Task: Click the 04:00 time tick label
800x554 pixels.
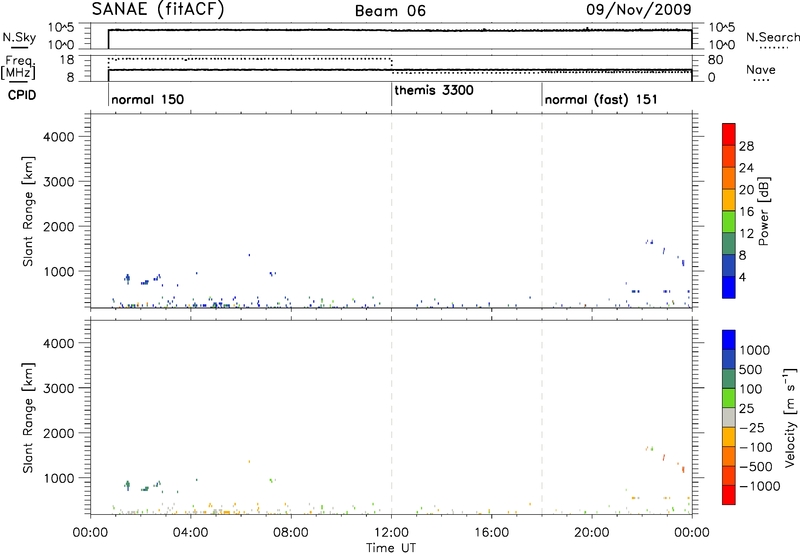Action: [190, 533]
